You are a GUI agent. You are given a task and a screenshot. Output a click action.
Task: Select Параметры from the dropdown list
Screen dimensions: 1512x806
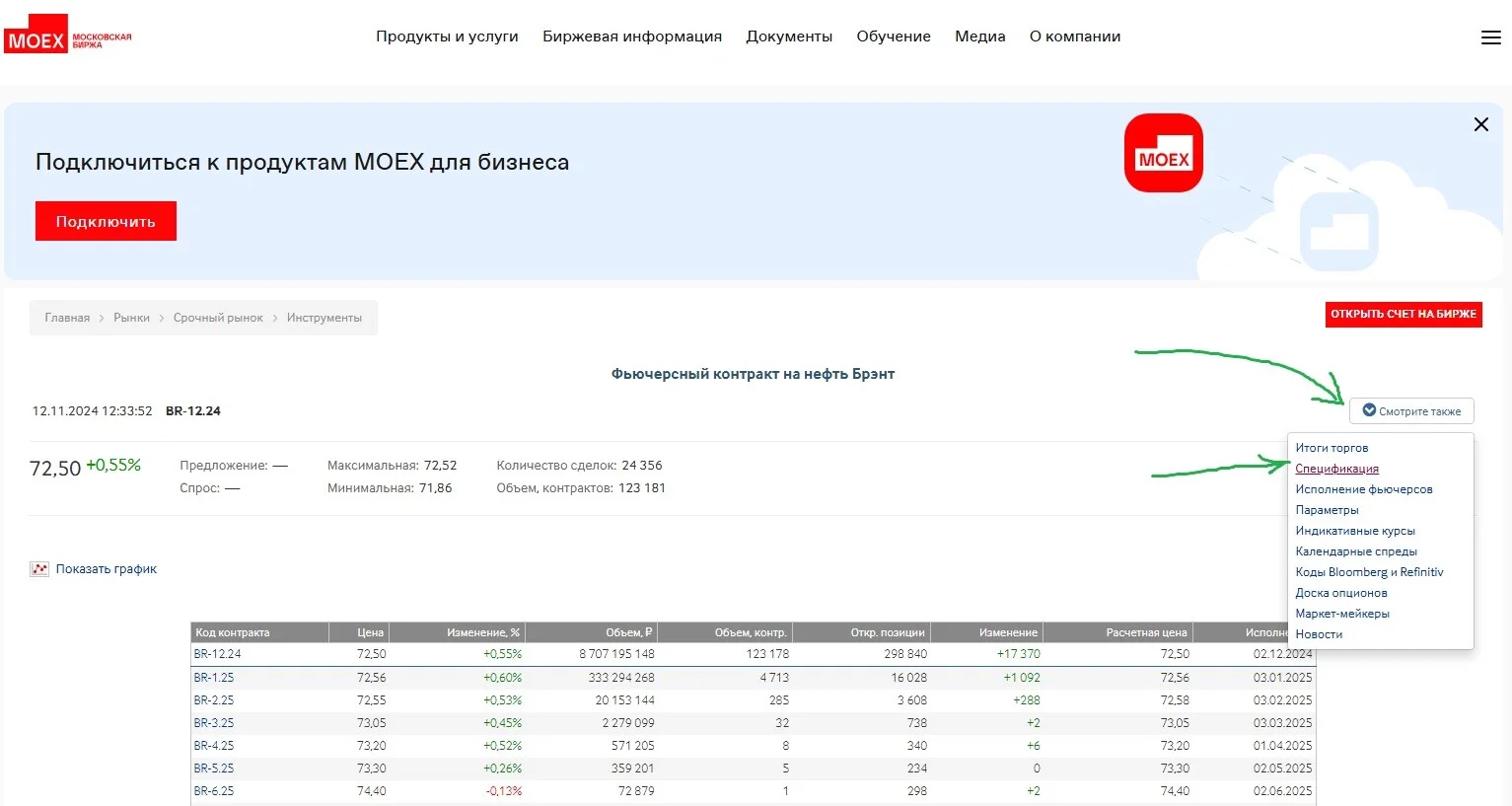[x=1327, y=510]
